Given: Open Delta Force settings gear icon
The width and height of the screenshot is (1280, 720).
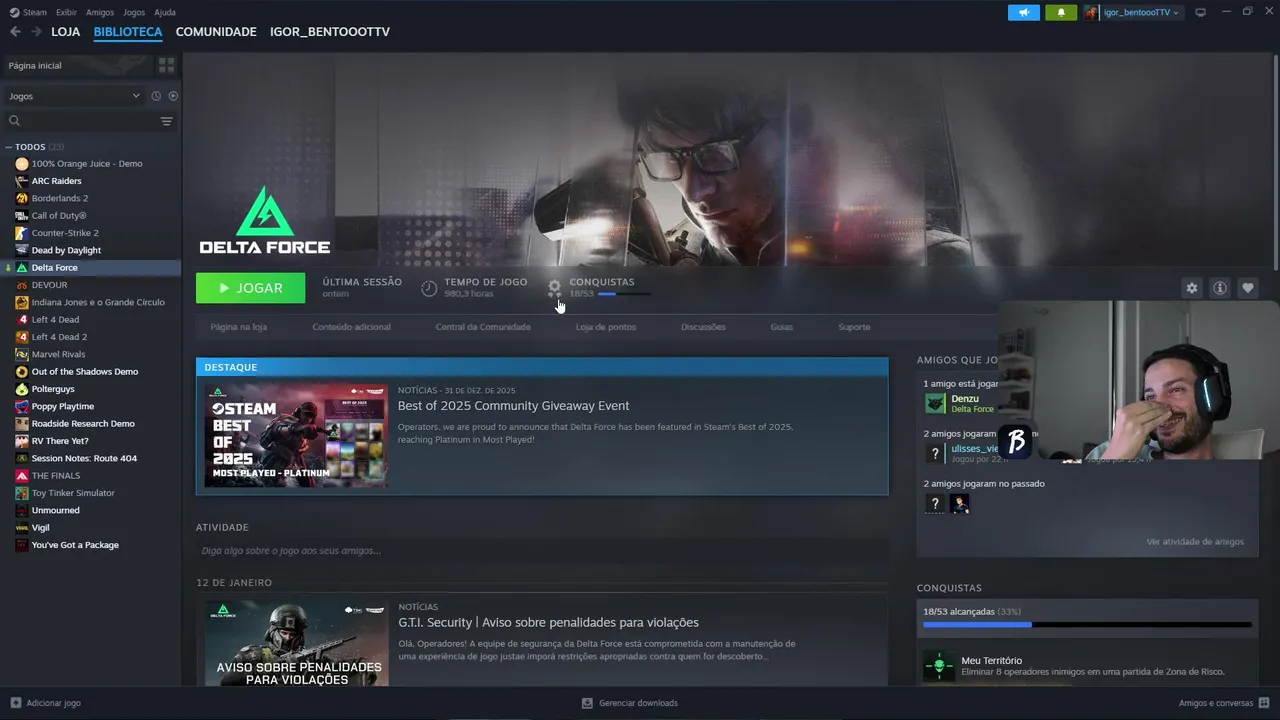Looking at the screenshot, I should click(x=1191, y=288).
